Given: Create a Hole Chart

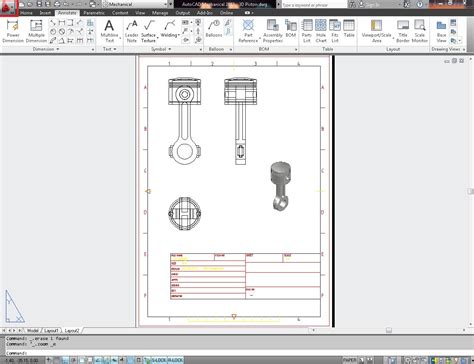Looking at the screenshot, I should click(321, 31).
